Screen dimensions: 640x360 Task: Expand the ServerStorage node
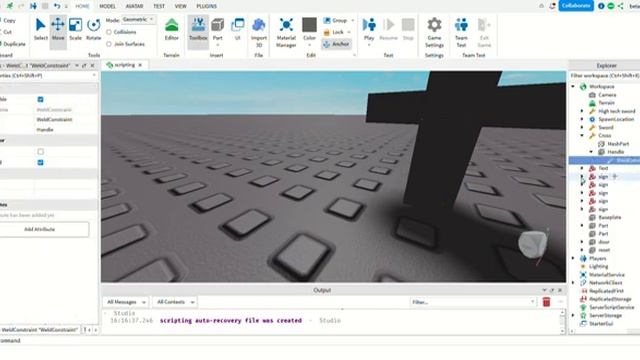point(573,316)
